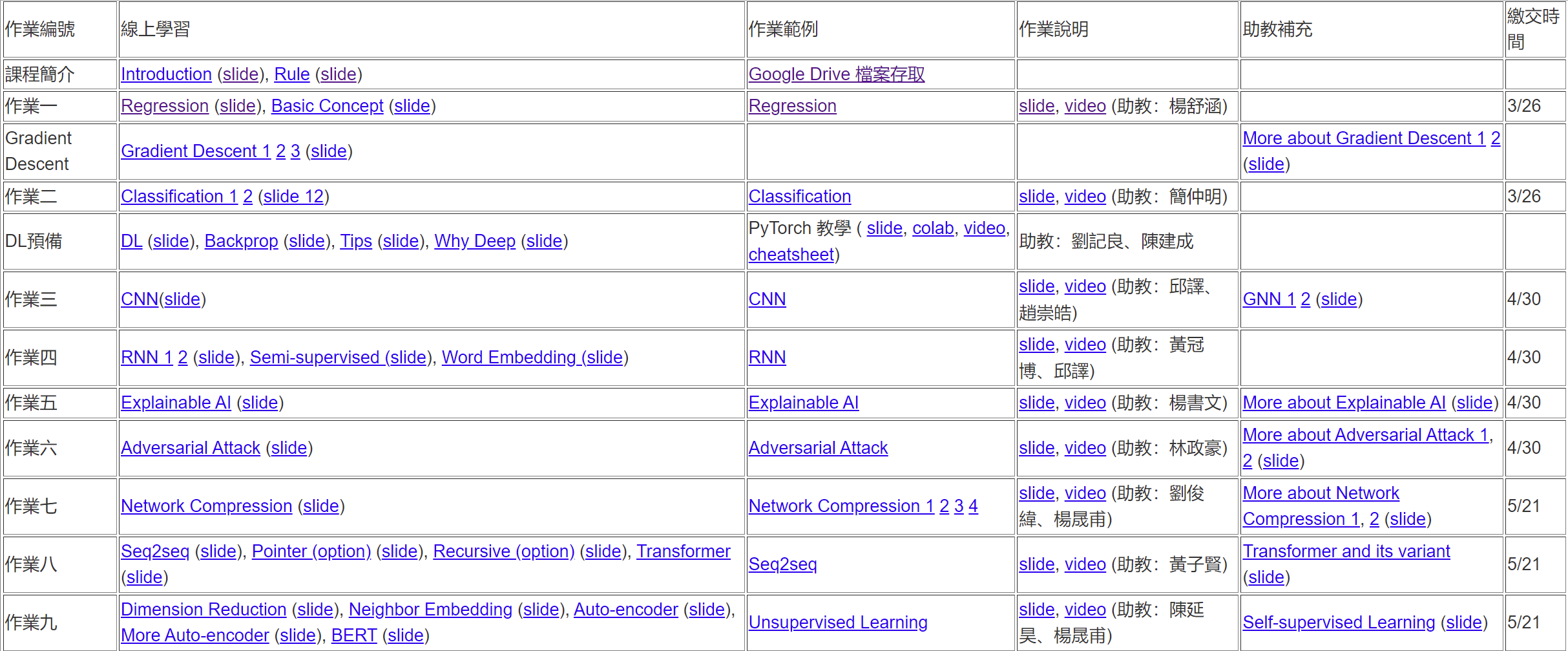Open the More Auto-encoder lecture link
Image resolution: width=1568 pixels, height=651 pixels.
pyautogui.click(x=195, y=635)
